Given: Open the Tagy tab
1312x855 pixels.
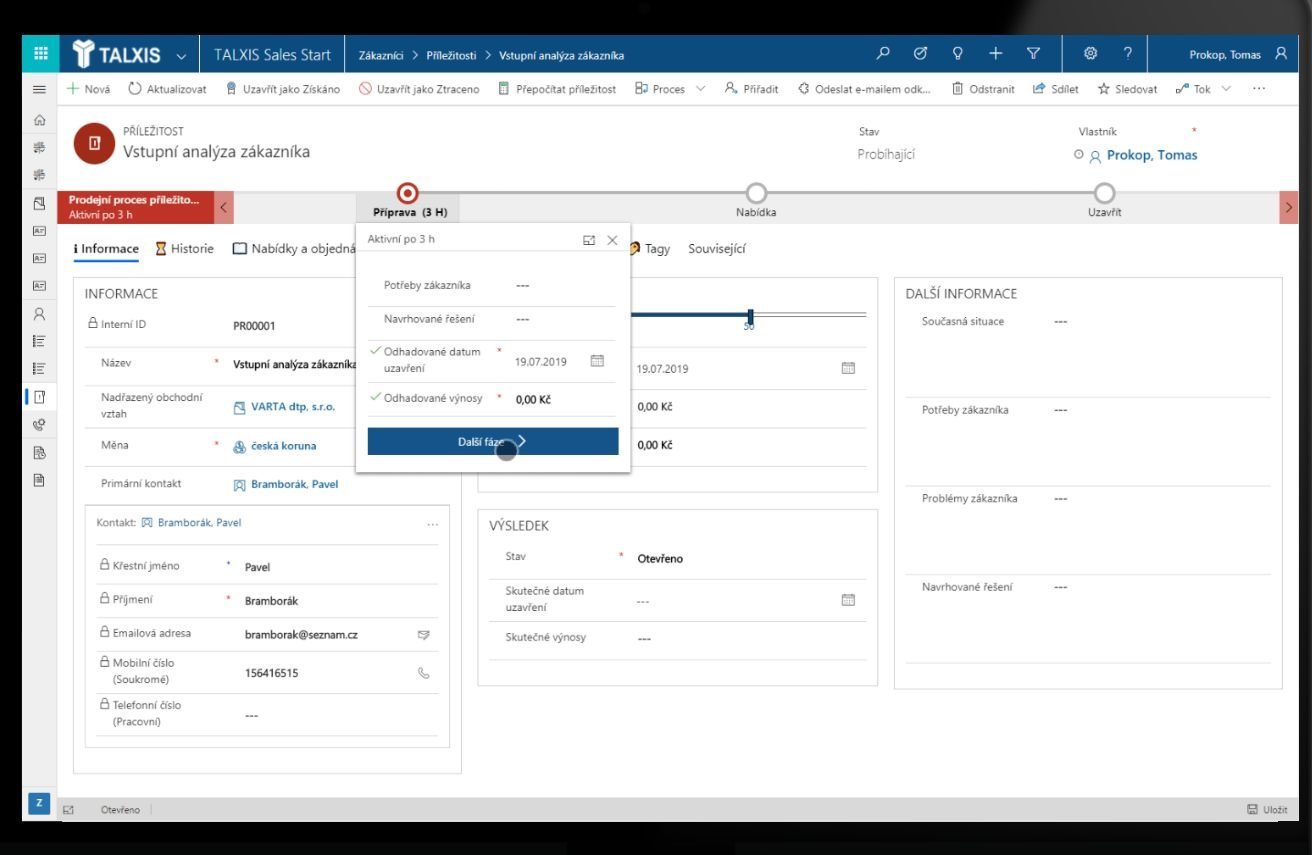Looking at the screenshot, I should [650, 249].
